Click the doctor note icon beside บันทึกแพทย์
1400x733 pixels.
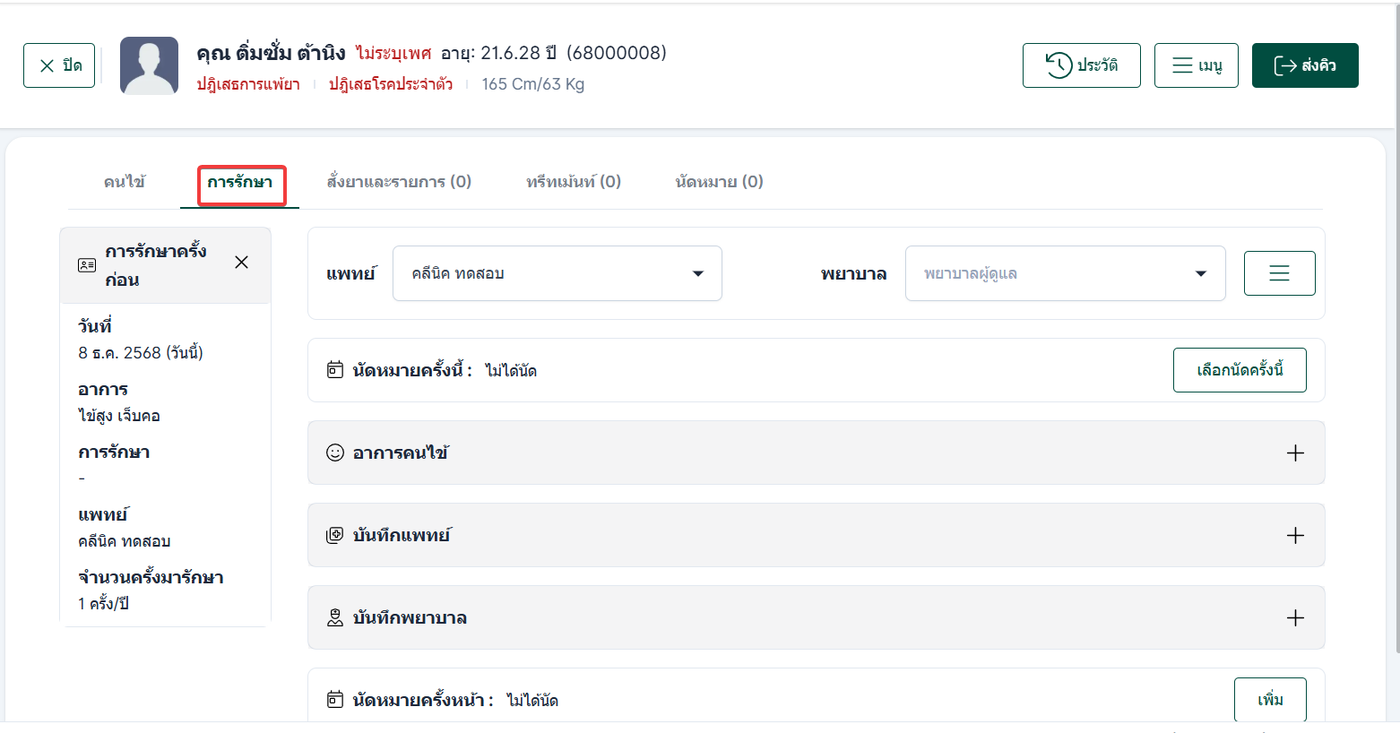coord(335,535)
